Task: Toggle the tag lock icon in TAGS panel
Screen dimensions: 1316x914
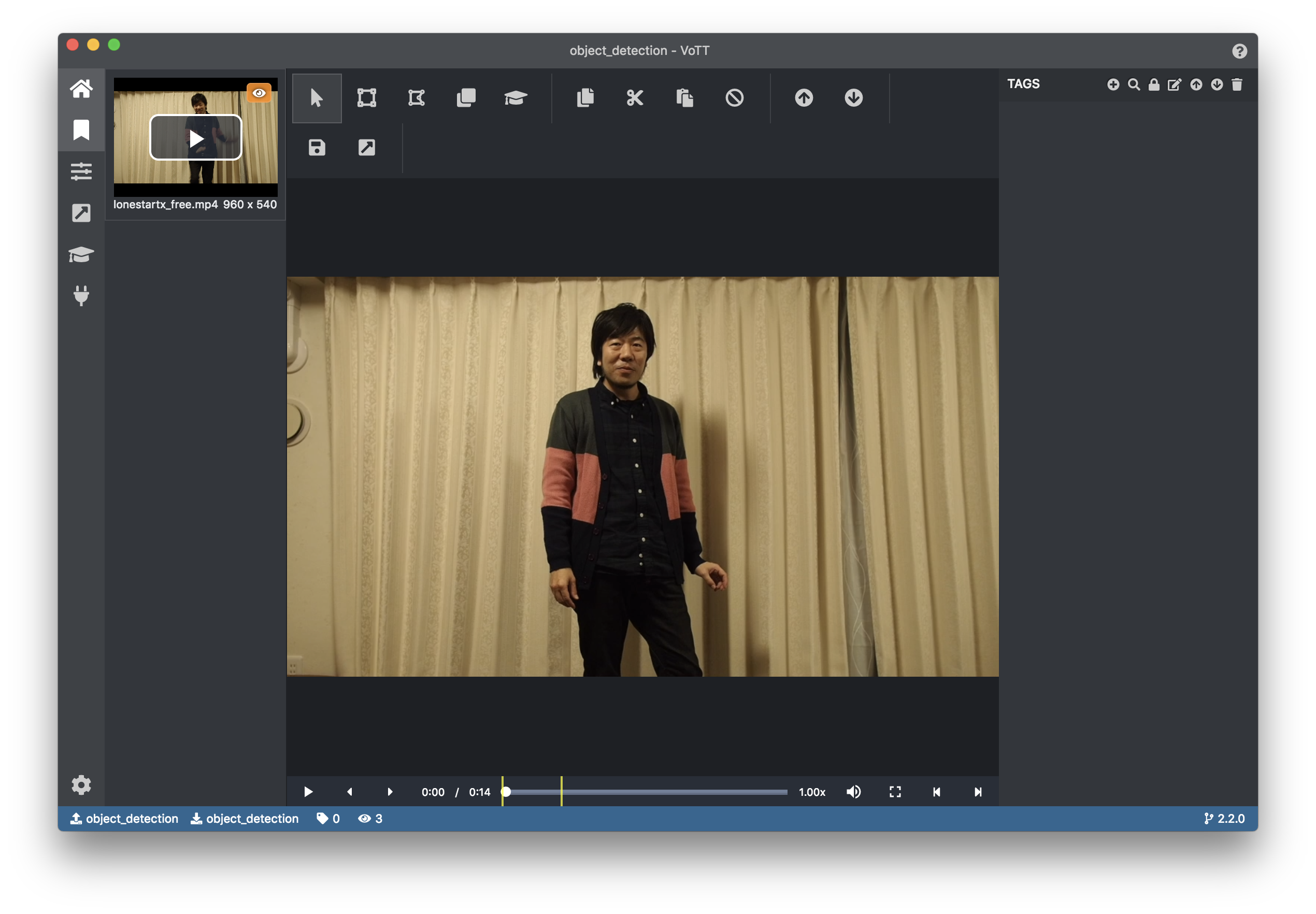Action: coord(1154,84)
